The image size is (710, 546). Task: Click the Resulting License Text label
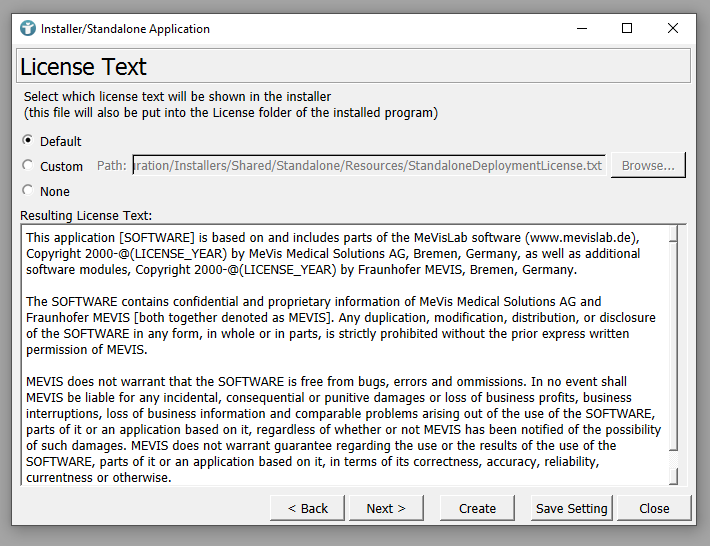[x=86, y=215]
